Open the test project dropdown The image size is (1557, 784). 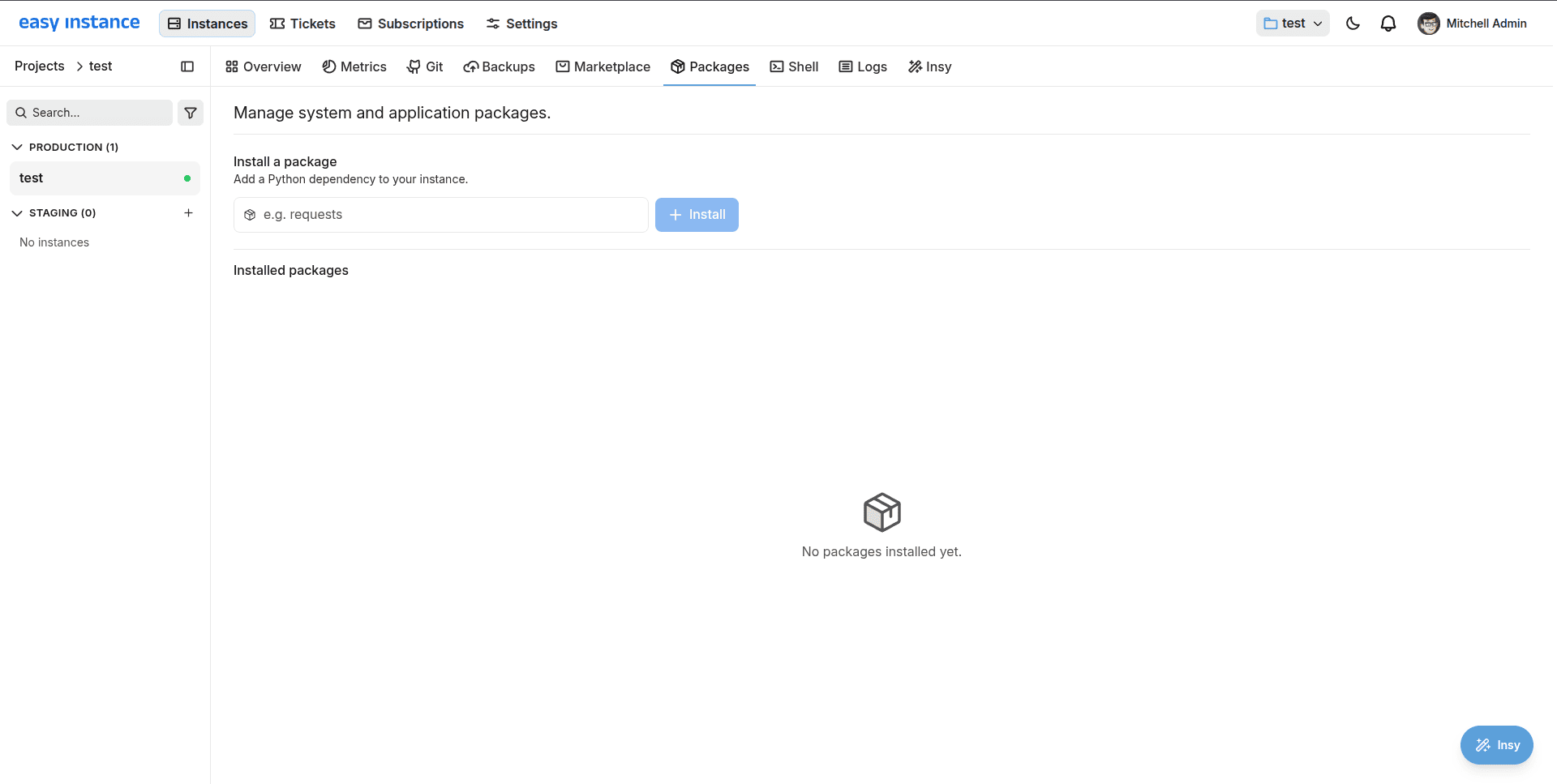point(1293,24)
